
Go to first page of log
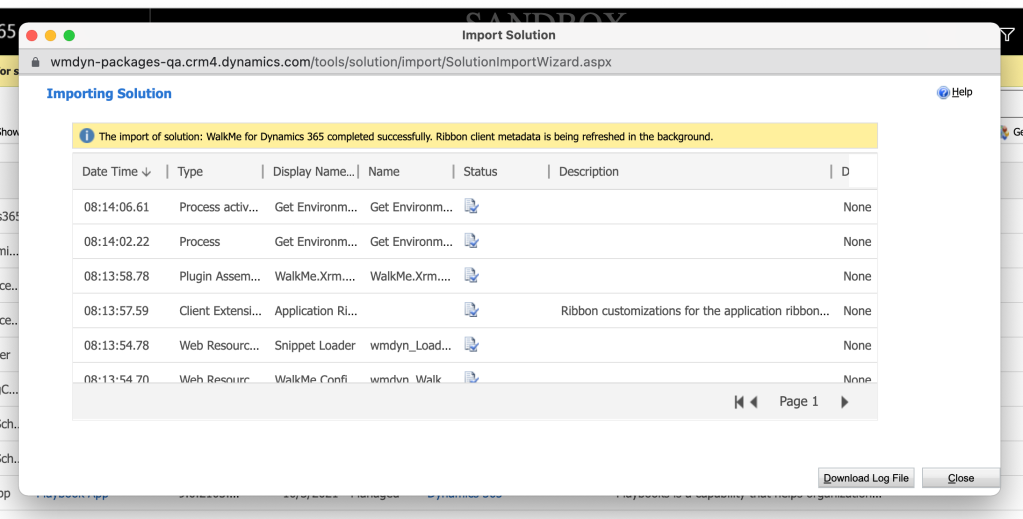[739, 402]
